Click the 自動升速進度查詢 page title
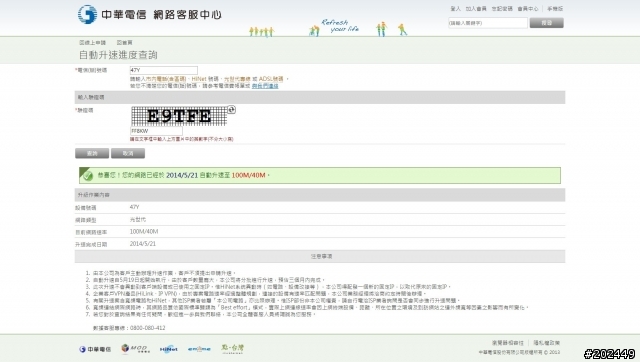 pyautogui.click(x=118, y=55)
